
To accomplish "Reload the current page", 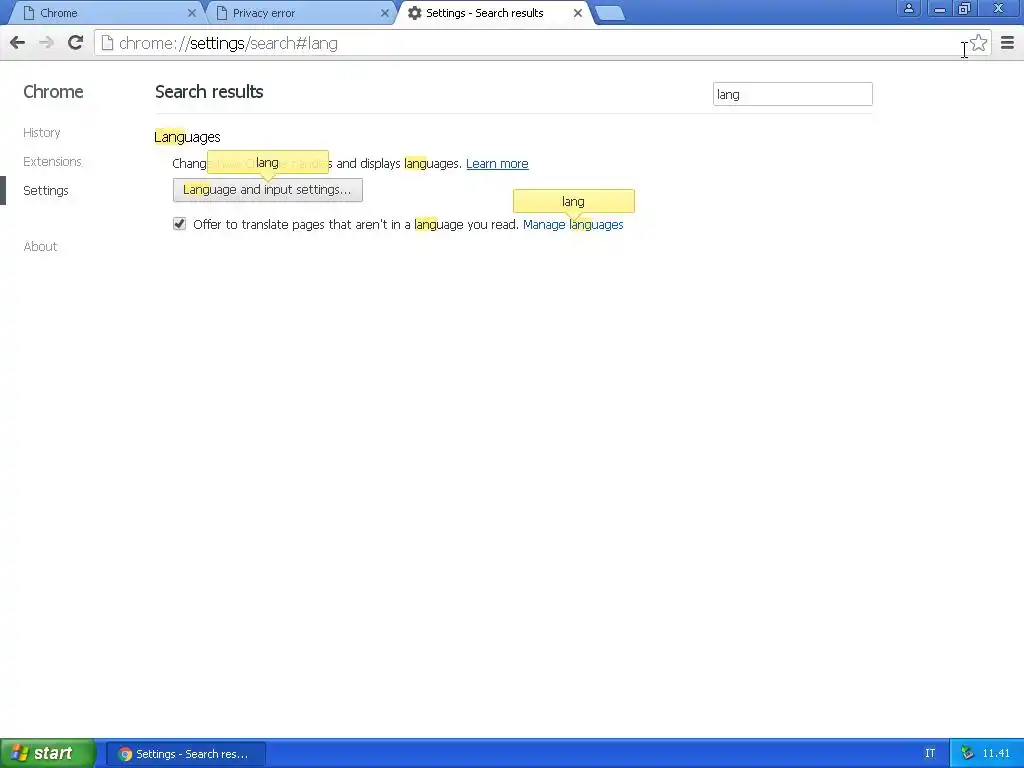I will pyautogui.click(x=75, y=43).
